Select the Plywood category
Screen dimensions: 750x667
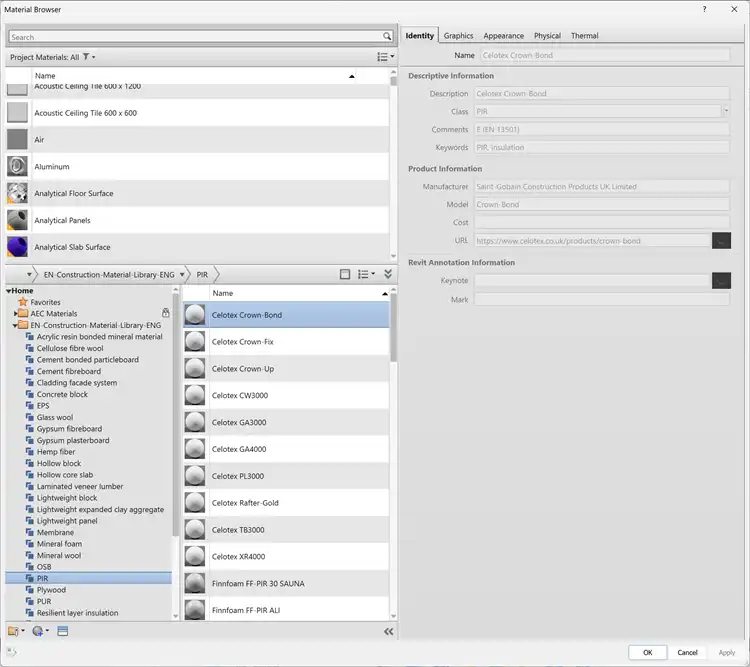51,590
